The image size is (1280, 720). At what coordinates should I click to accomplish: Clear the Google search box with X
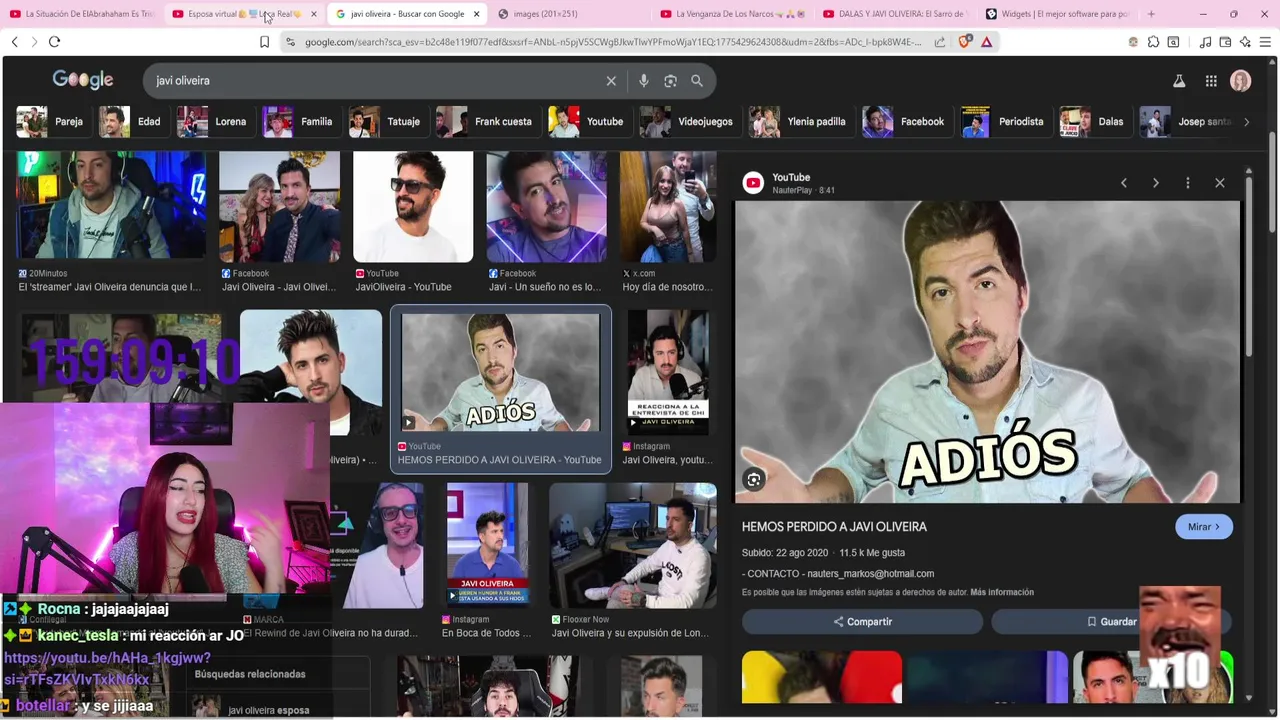tap(611, 81)
